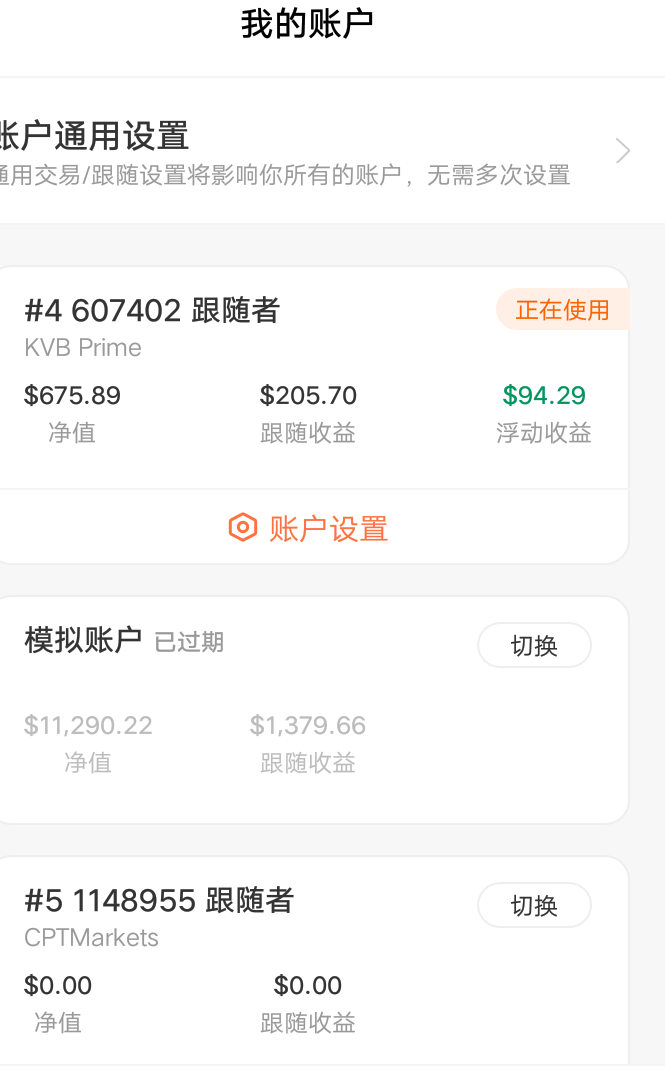Click the $675.89 net value amount
This screenshot has height=1076, width=665.
72,396
